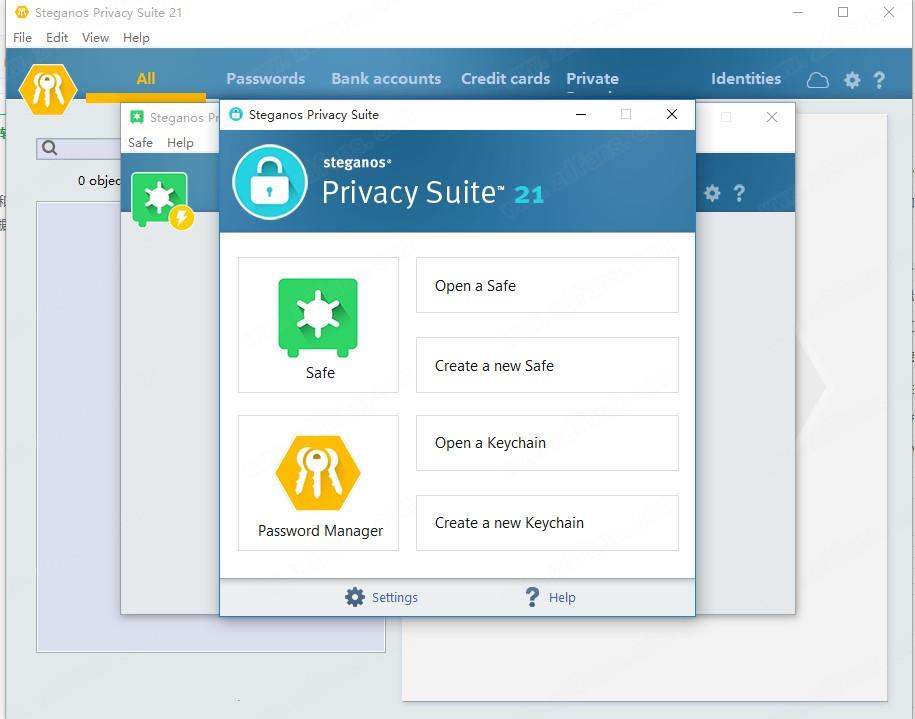Minimize the Steganos Privacy Suite launcher

coord(581,114)
